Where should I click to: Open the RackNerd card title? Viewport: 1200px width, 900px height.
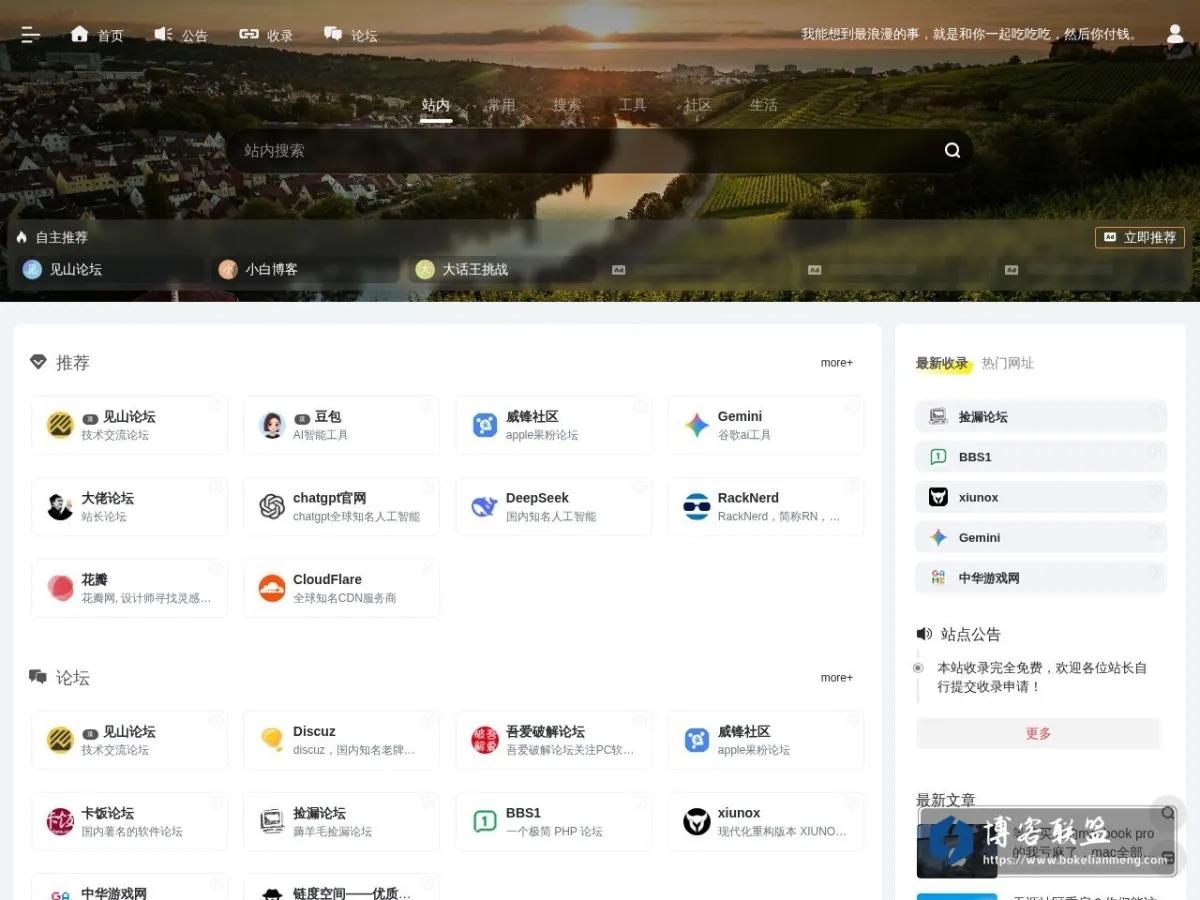[748, 498]
